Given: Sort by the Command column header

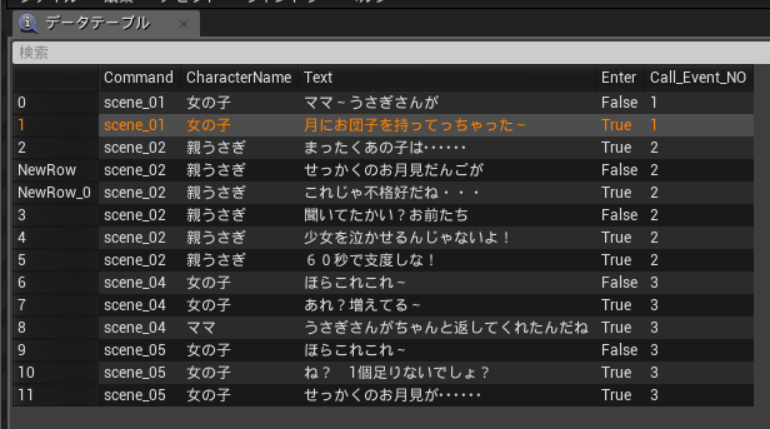Looking at the screenshot, I should [138, 78].
